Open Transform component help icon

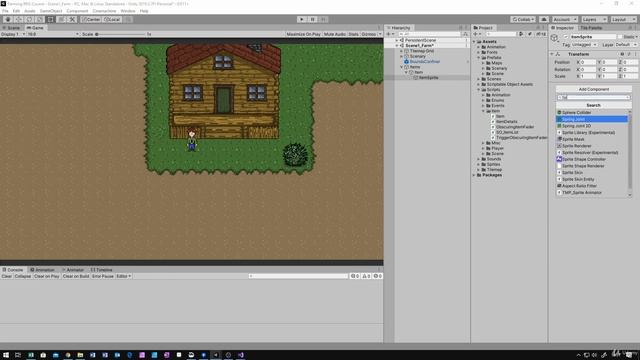[622, 54]
